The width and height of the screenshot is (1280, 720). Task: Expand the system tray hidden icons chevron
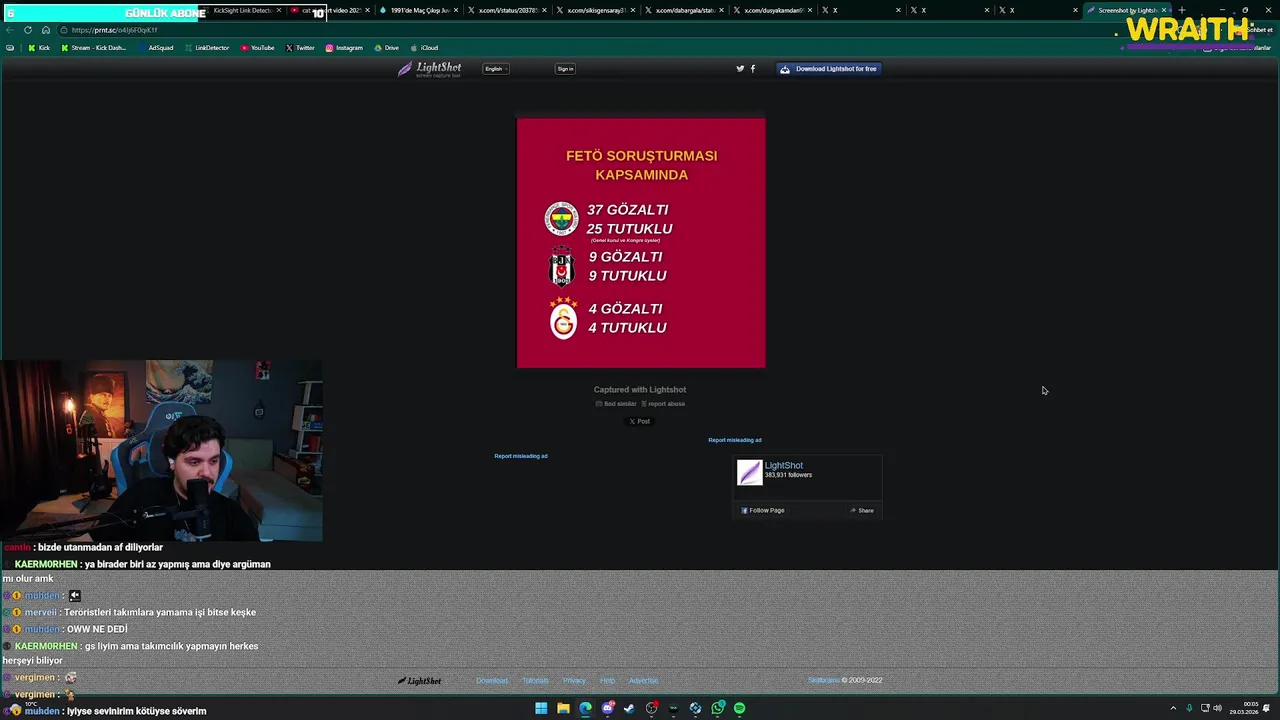click(1173, 708)
